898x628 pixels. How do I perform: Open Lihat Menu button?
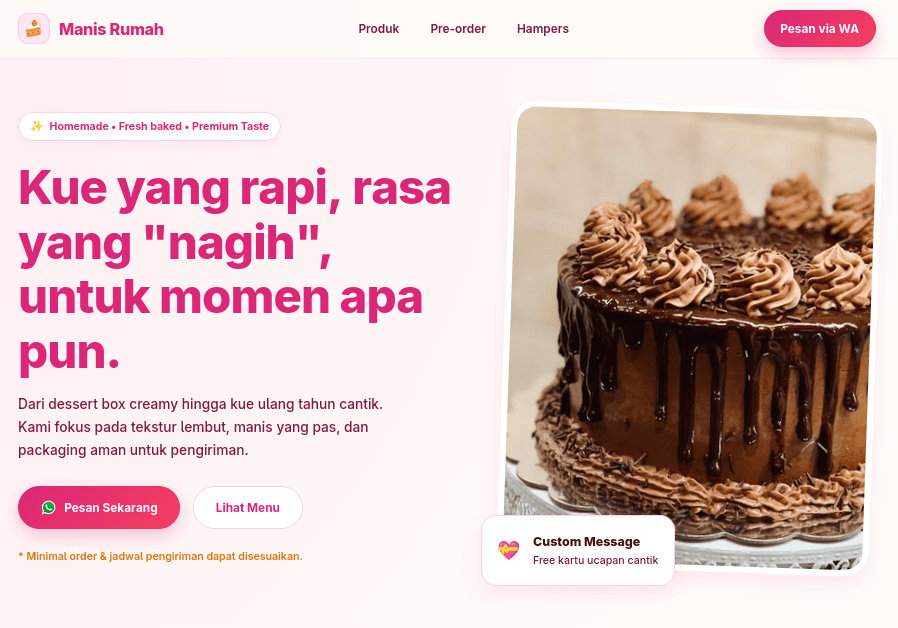247,508
